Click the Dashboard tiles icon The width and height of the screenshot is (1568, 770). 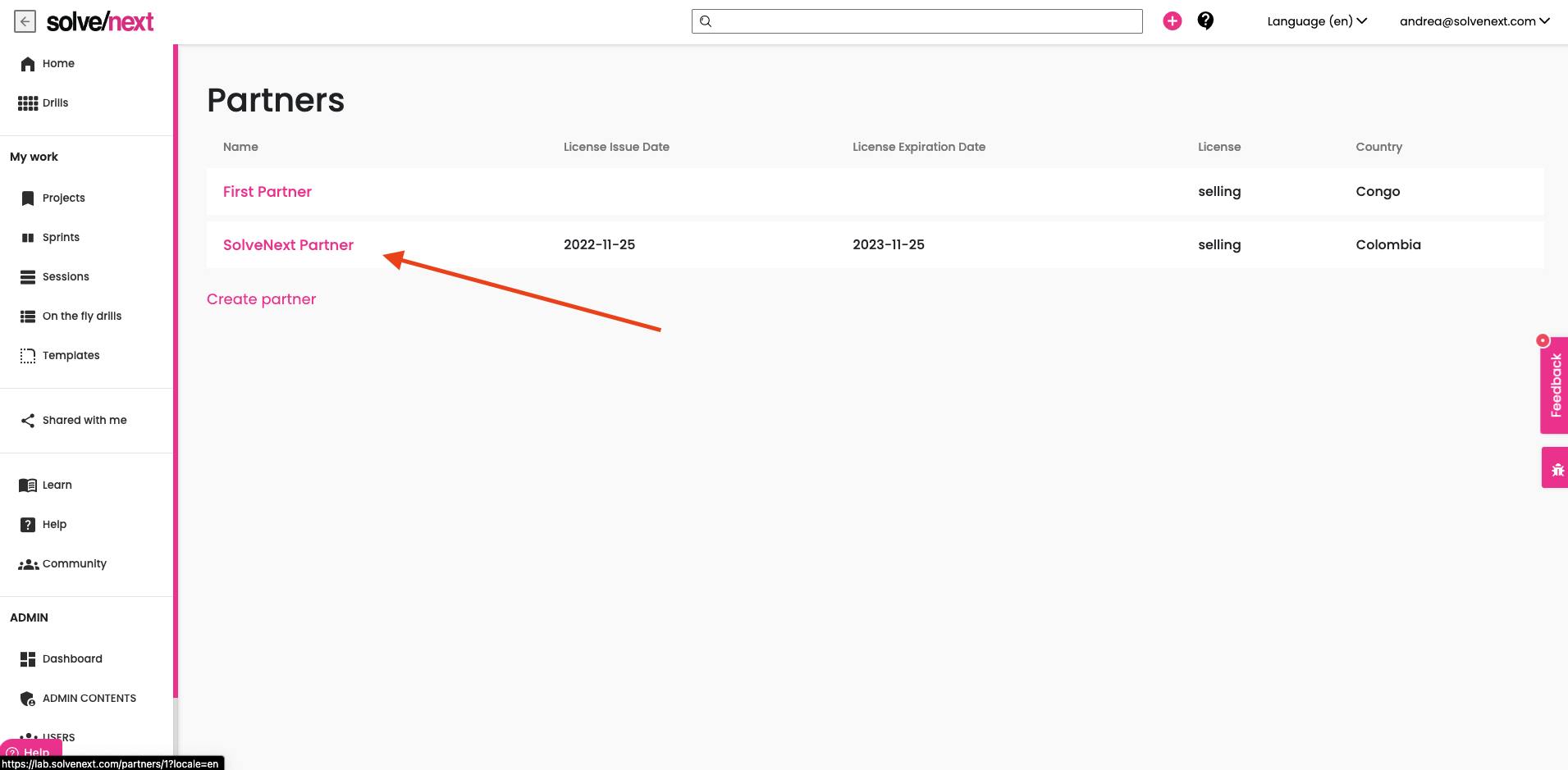click(x=28, y=659)
